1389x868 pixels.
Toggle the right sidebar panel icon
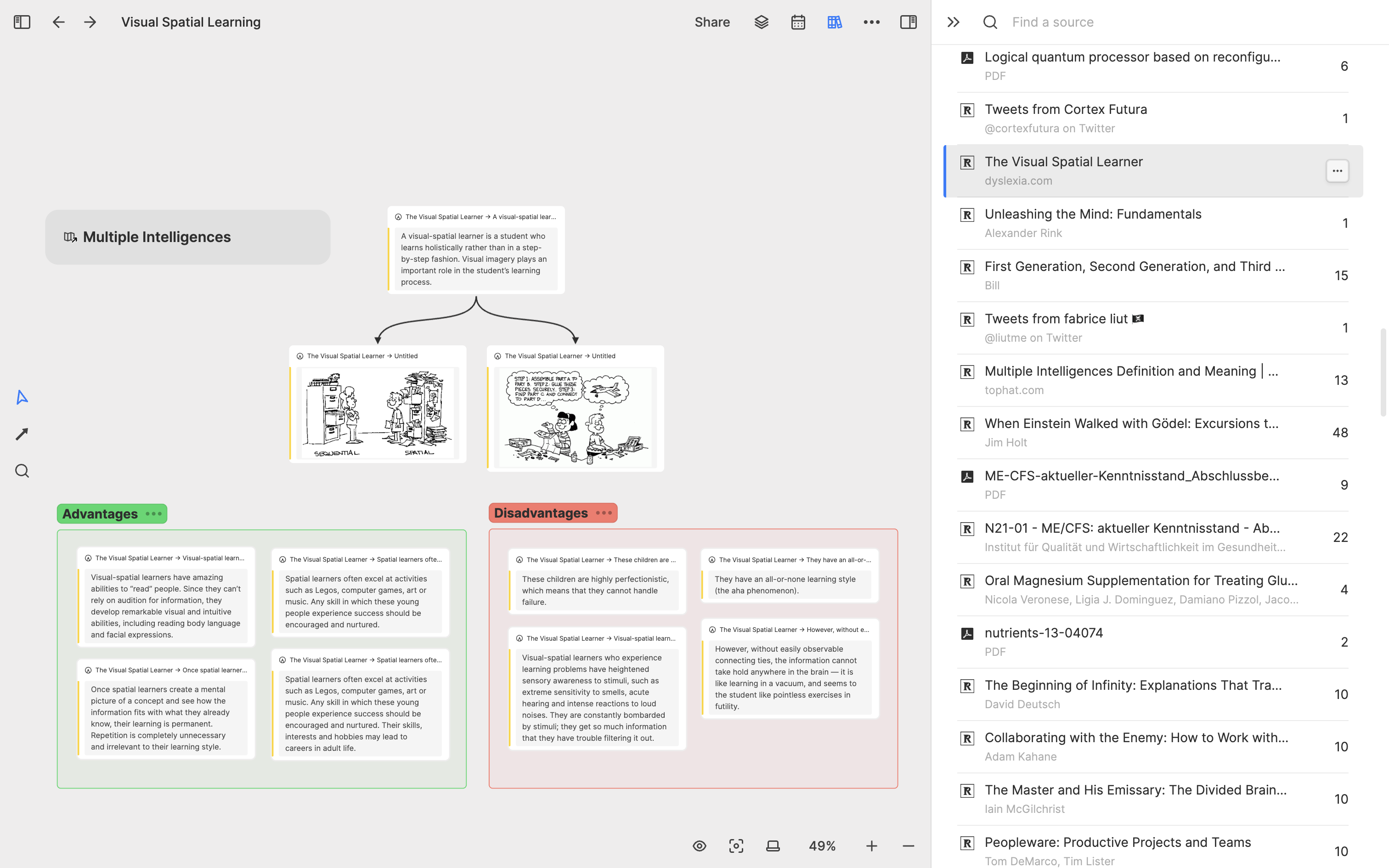click(x=908, y=22)
